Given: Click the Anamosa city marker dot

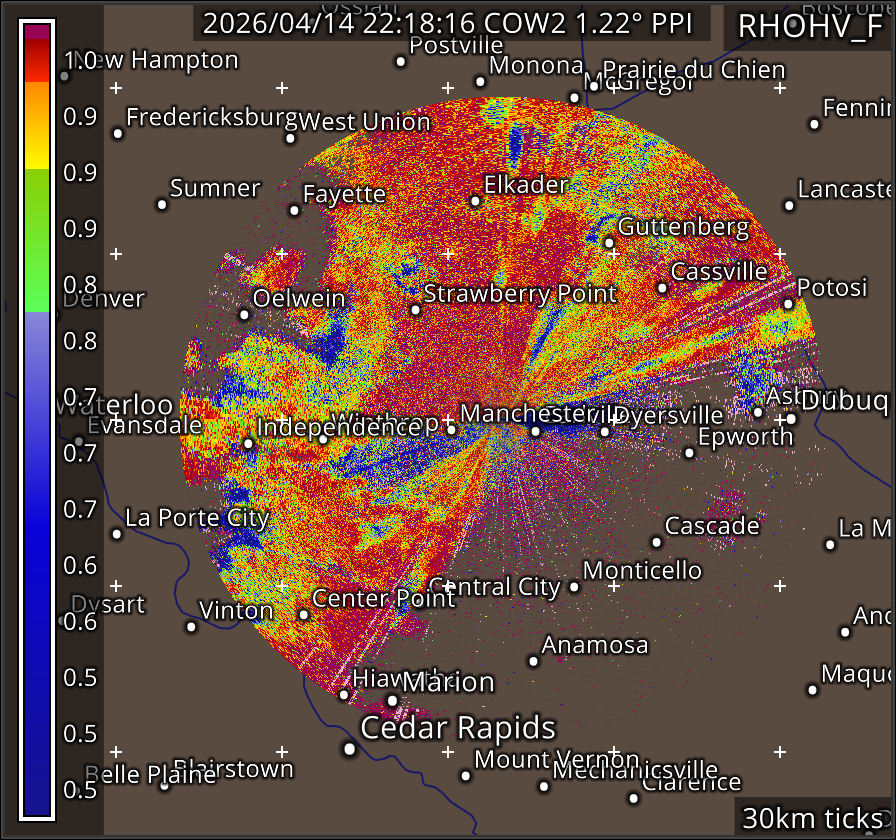Looking at the screenshot, I should pos(534,661).
